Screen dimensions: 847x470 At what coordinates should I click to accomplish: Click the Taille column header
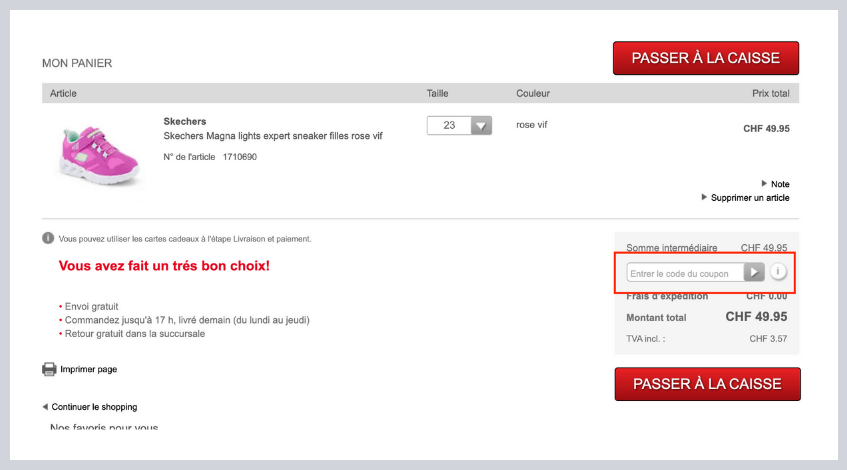pyautogui.click(x=438, y=93)
